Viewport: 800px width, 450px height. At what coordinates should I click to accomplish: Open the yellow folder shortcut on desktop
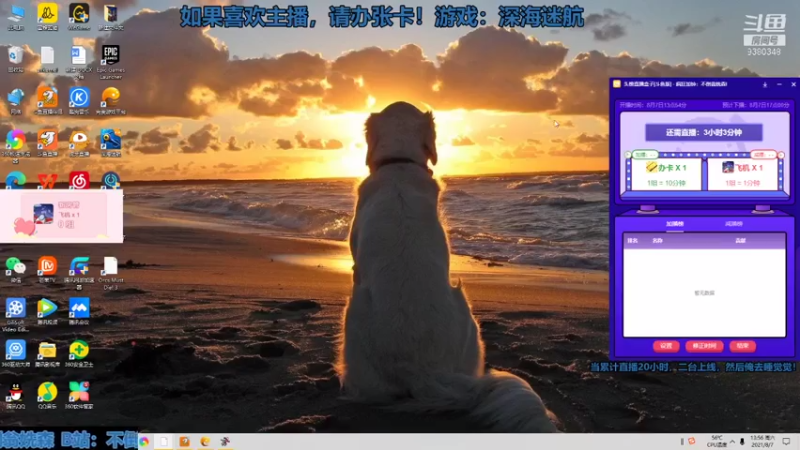(x=47, y=353)
